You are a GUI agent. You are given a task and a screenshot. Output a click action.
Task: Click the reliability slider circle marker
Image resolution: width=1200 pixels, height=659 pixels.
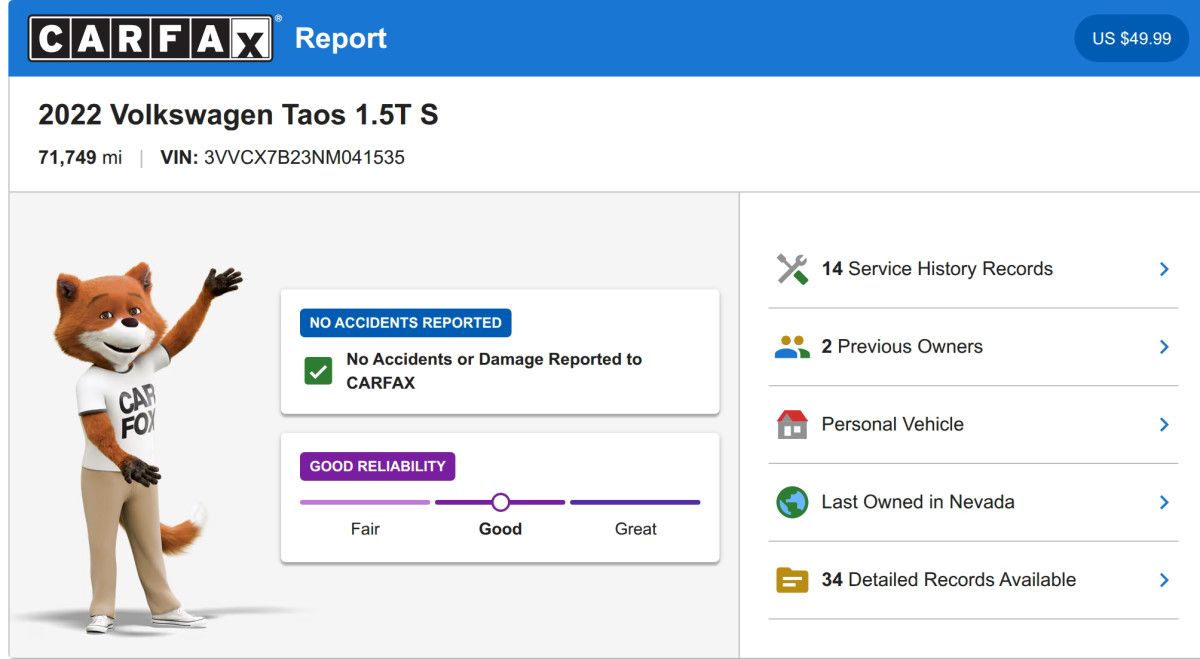point(501,502)
